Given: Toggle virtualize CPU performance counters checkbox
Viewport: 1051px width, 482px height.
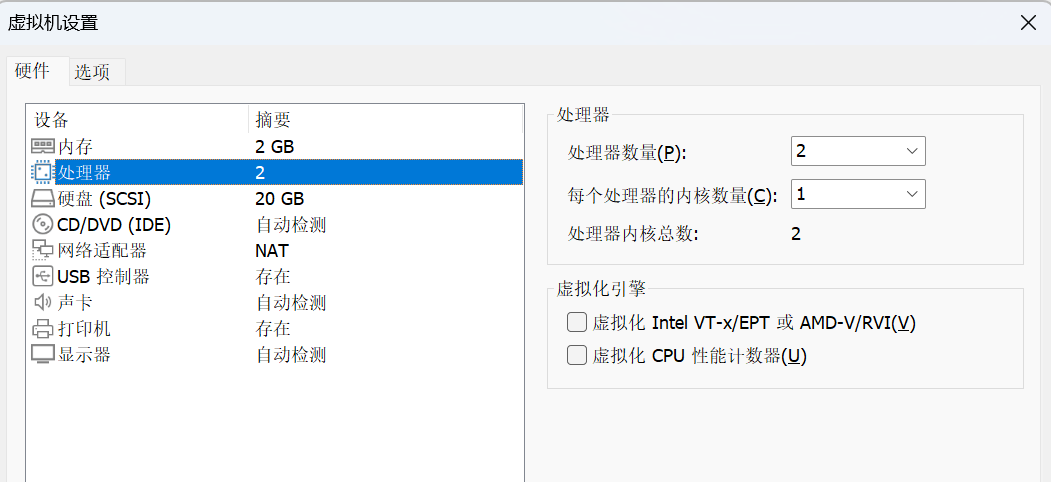Looking at the screenshot, I should click(x=576, y=355).
